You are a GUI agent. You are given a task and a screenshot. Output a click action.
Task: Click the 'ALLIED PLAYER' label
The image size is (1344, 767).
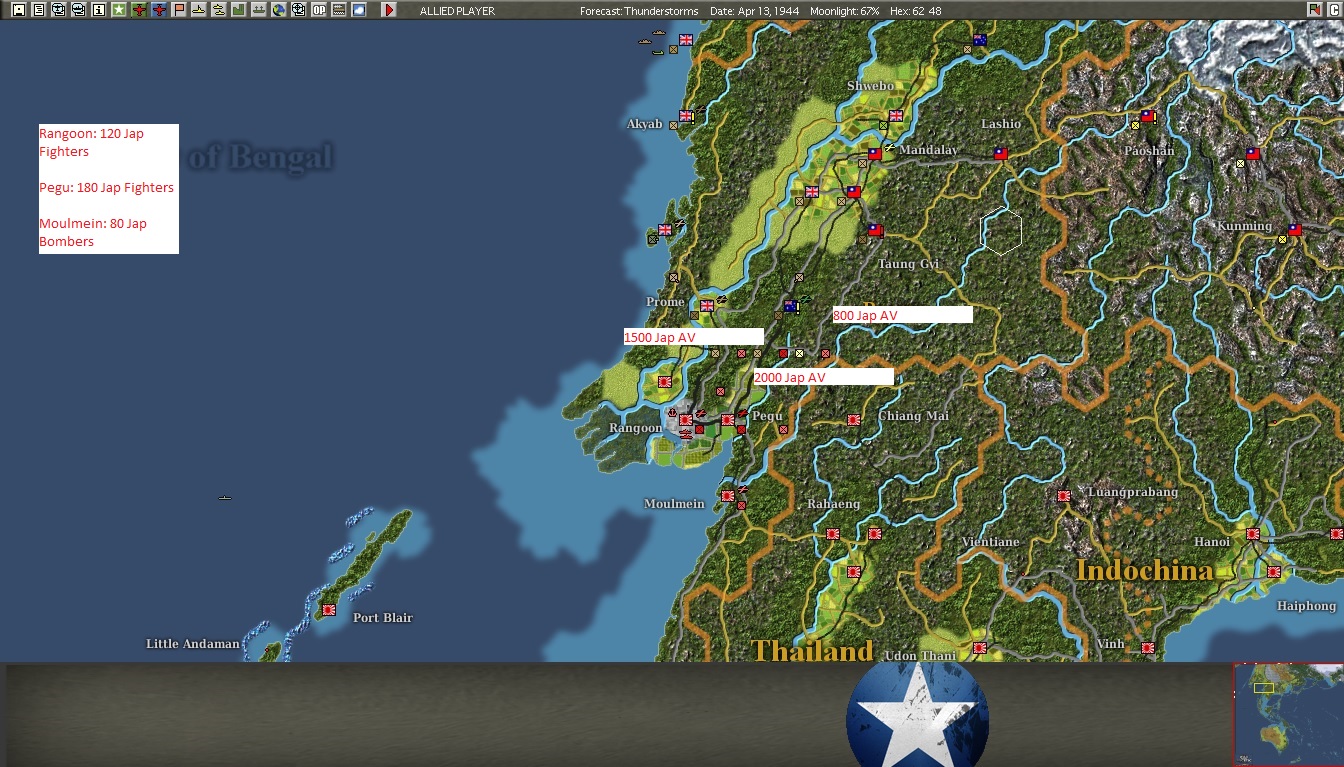coord(457,11)
